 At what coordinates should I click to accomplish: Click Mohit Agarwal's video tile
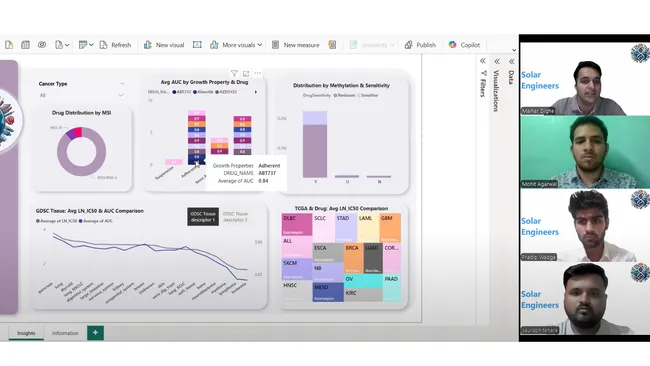pyautogui.click(x=585, y=152)
